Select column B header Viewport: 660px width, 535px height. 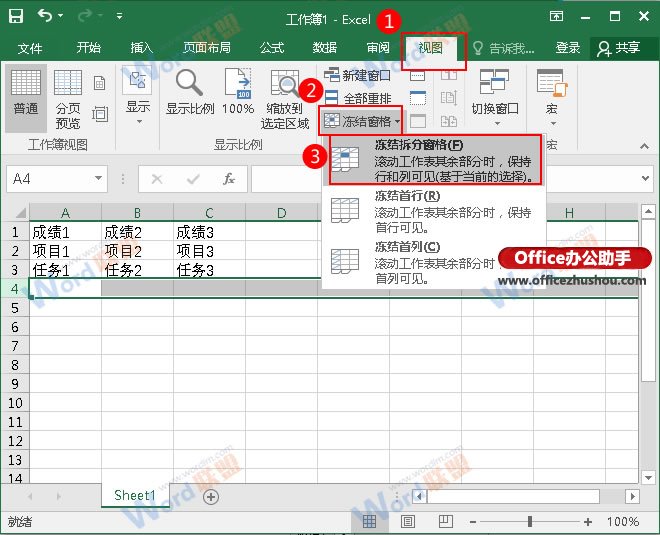(x=137, y=213)
